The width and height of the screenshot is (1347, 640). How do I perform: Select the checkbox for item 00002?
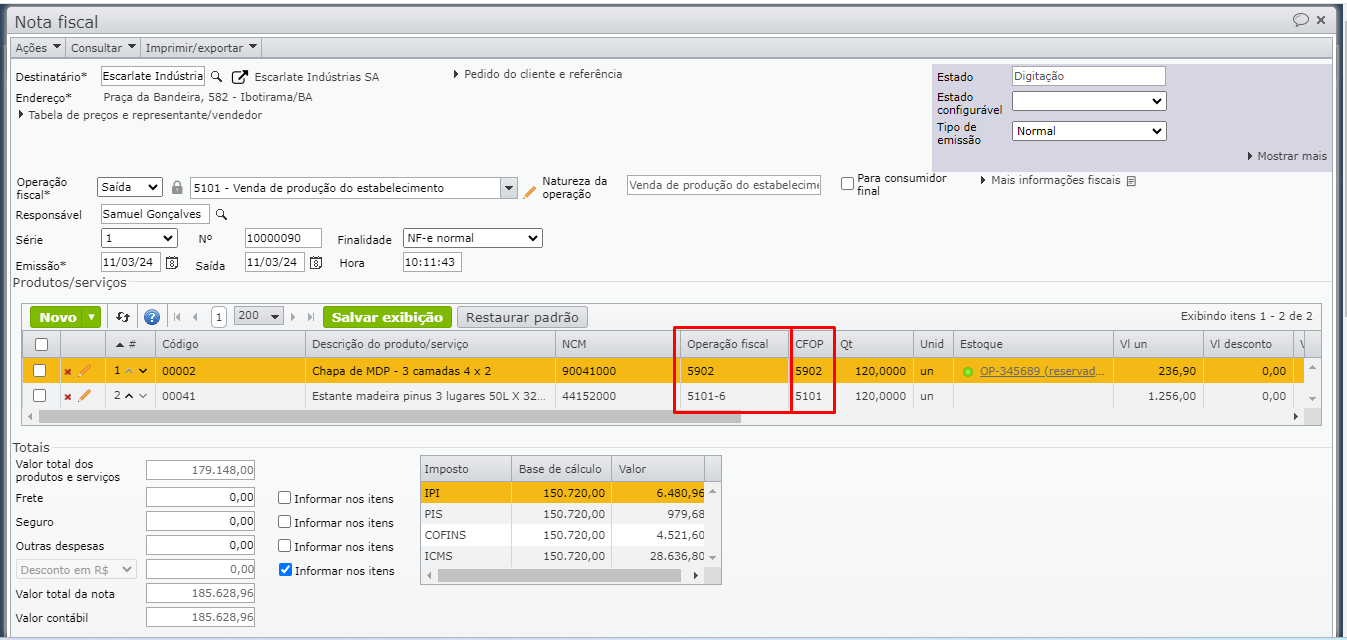40,371
